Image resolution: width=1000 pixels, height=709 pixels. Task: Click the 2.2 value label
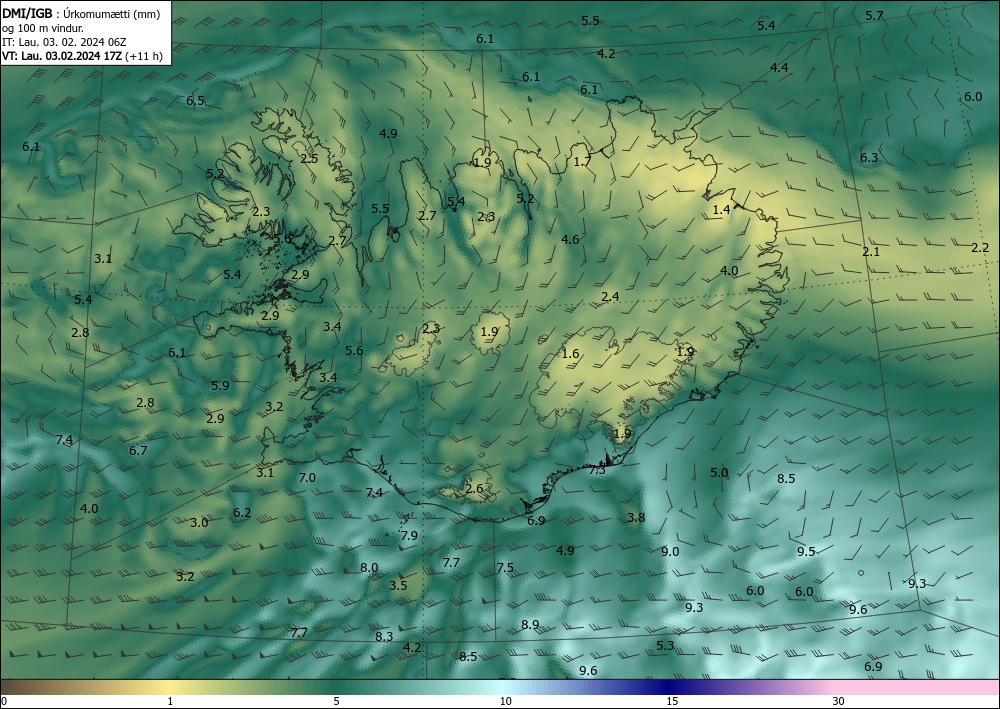pos(980,248)
